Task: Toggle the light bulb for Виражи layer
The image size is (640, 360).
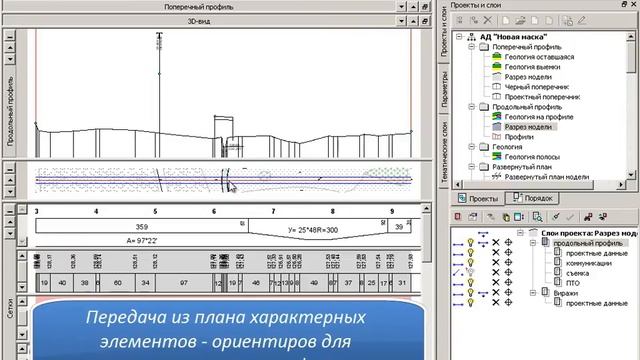Action: (x=471, y=292)
